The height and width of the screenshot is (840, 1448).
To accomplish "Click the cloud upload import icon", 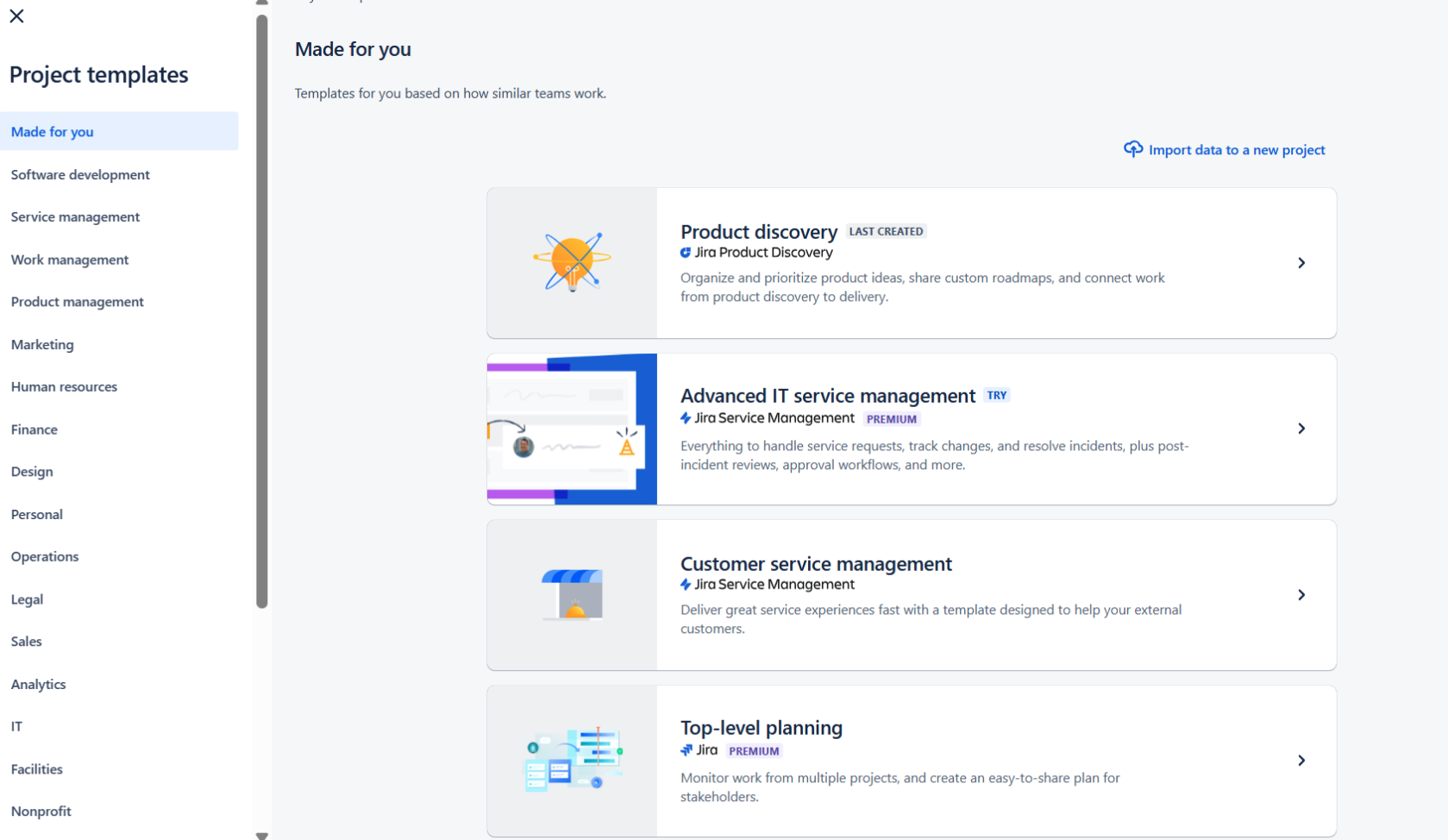I will point(1132,149).
